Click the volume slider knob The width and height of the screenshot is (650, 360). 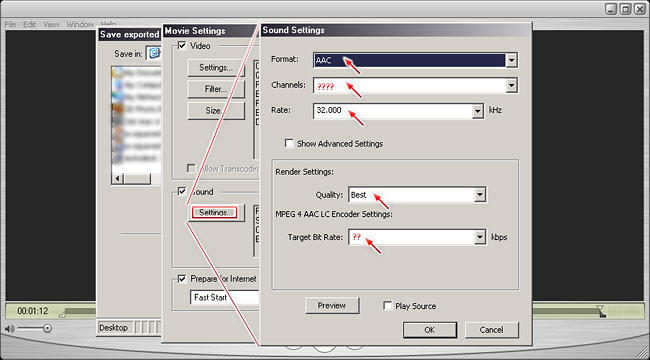click(x=47, y=328)
